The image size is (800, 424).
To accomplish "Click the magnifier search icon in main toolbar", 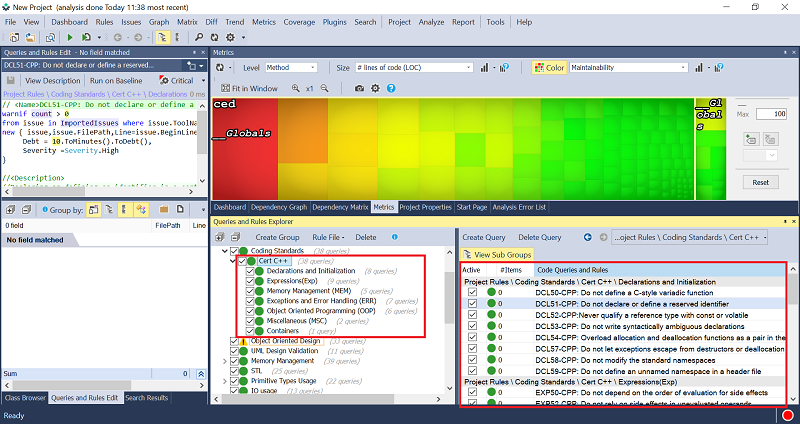I will [199, 37].
